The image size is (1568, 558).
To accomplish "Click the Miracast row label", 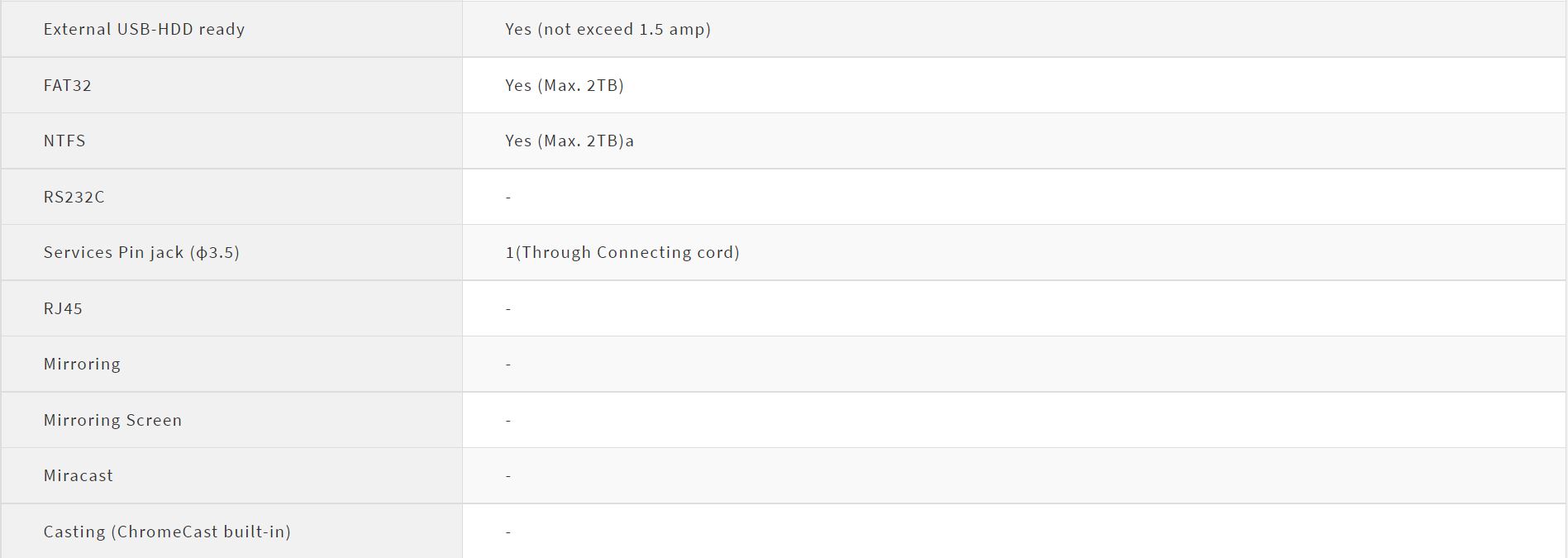I will tap(78, 475).
